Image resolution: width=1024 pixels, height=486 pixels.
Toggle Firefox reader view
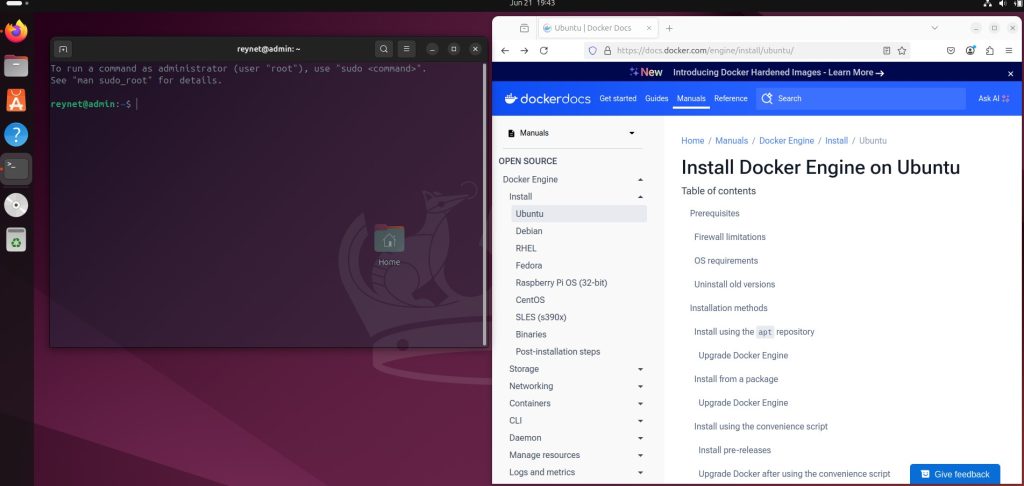pyautogui.click(x=886, y=50)
